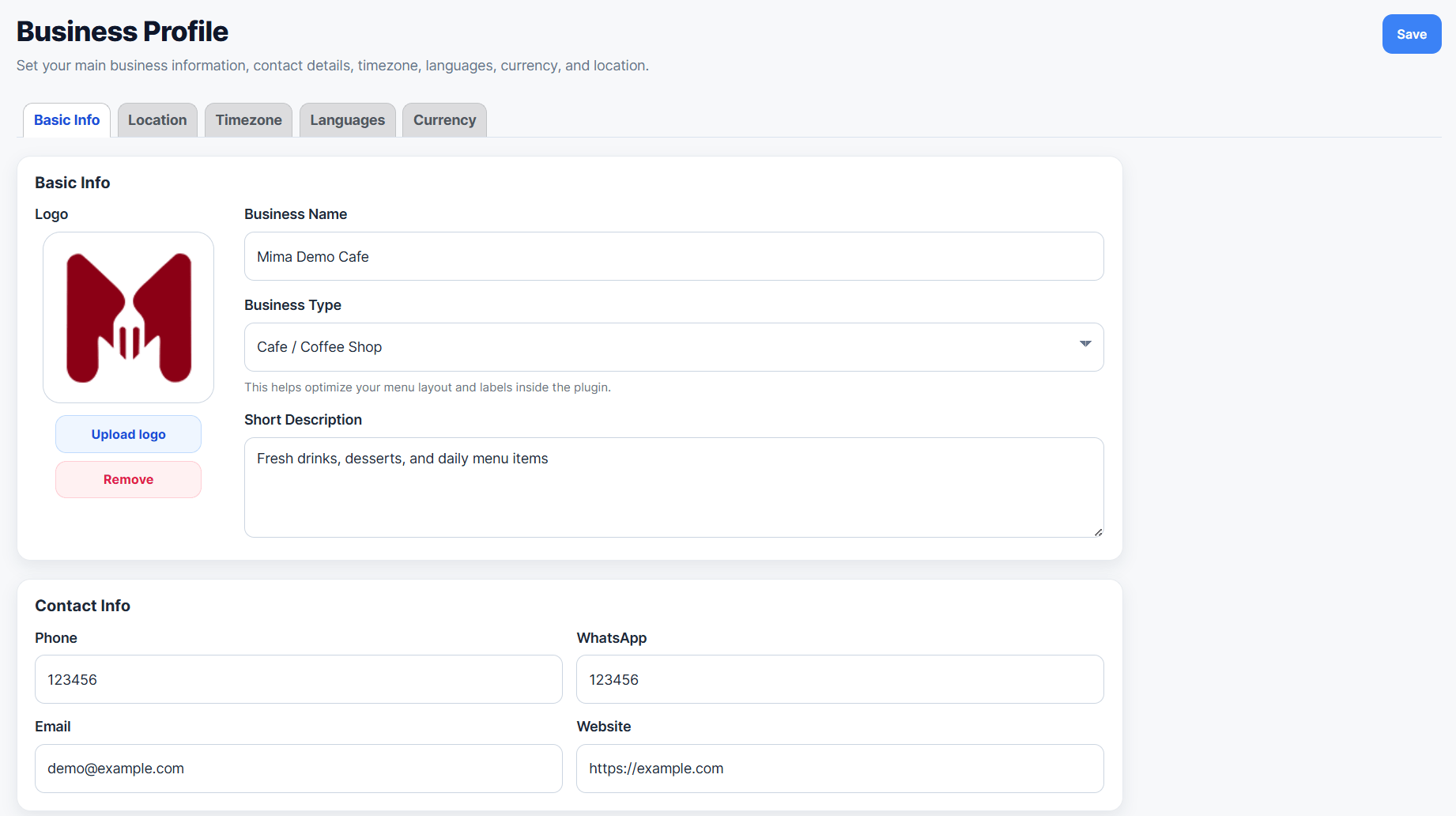Click the Upload logo button
This screenshot has height=816, width=1456.
[128, 434]
